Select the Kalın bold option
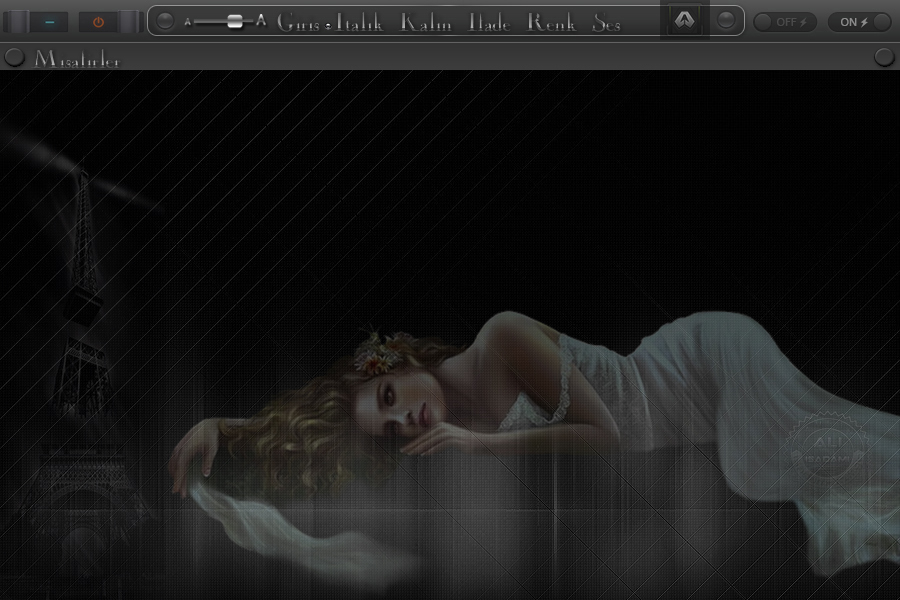Viewport: 900px width, 600px height. coord(426,22)
